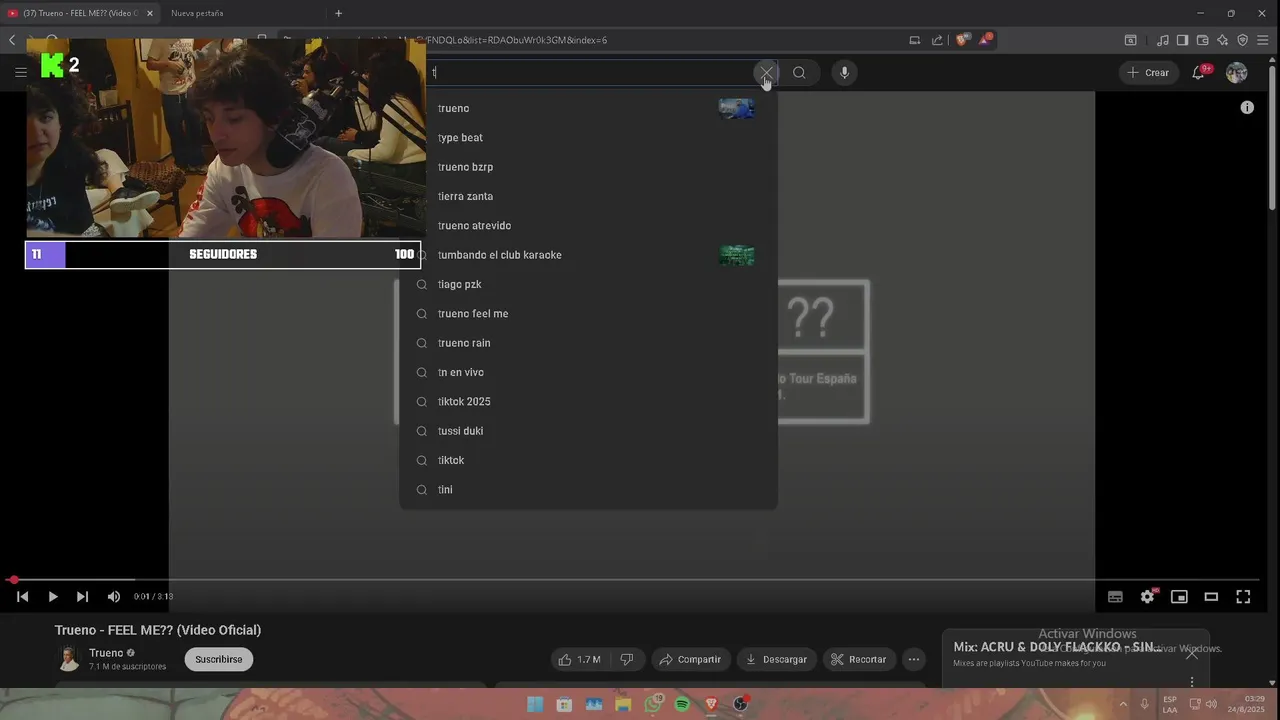This screenshot has width=1280, height=720.
Task: Open the Trueno channel name link
Action: pyautogui.click(x=106, y=653)
